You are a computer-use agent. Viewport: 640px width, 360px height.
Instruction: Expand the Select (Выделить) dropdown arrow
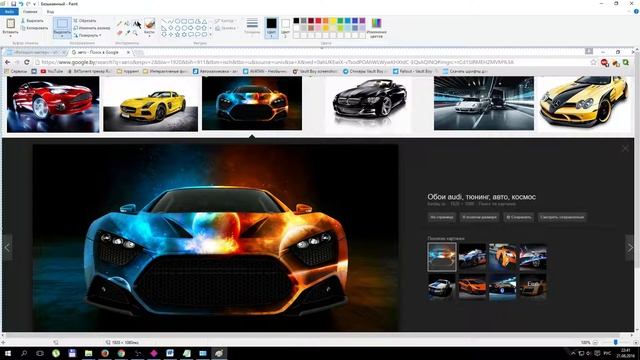point(62,36)
